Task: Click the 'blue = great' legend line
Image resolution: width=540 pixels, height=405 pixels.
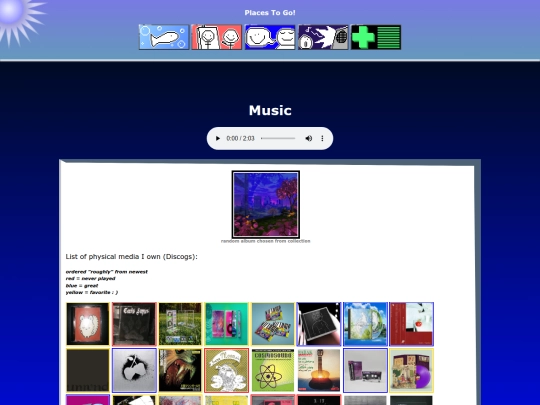Action: click(82, 285)
